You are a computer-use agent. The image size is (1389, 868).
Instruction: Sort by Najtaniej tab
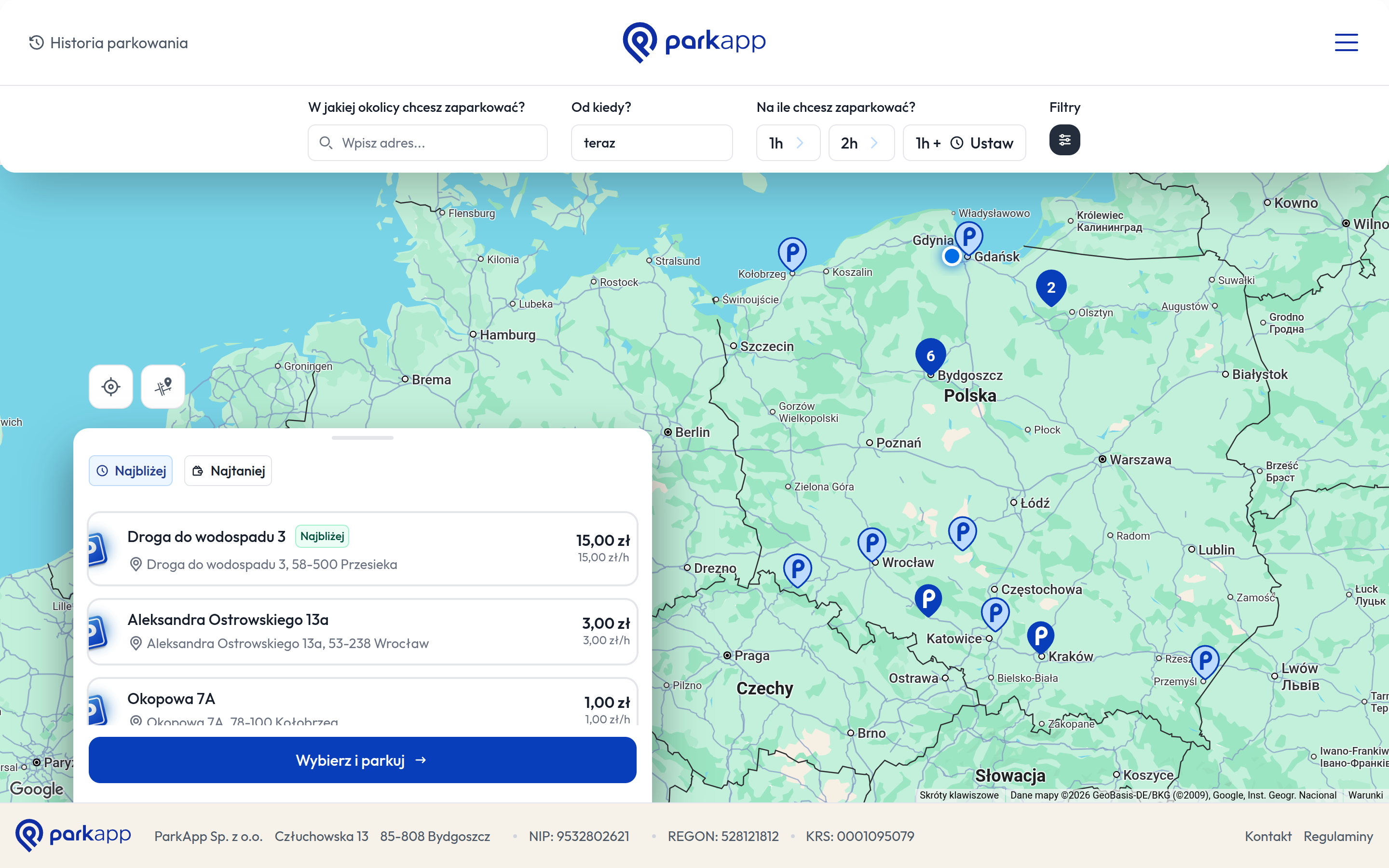tap(228, 471)
